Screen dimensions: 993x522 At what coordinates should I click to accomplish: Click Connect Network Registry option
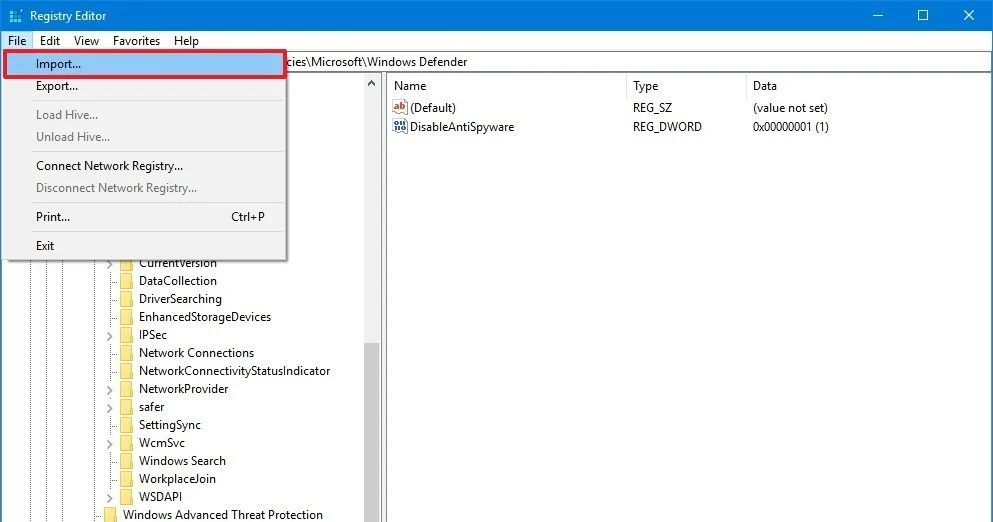pos(109,166)
